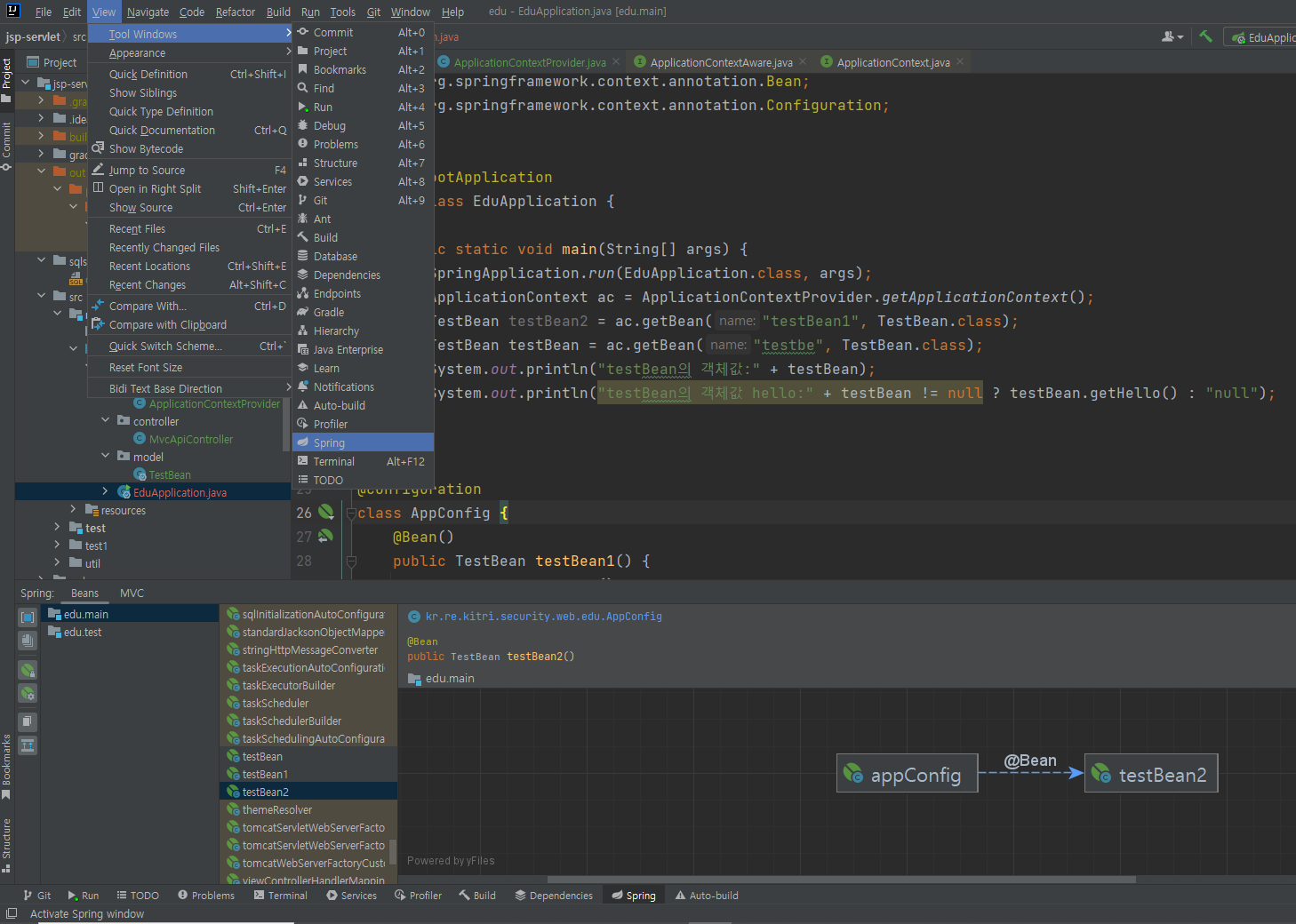Open the kr.re.kitri.security.web.edu.AppConfig link
This screenshot has height=924, width=1296.
543,617
